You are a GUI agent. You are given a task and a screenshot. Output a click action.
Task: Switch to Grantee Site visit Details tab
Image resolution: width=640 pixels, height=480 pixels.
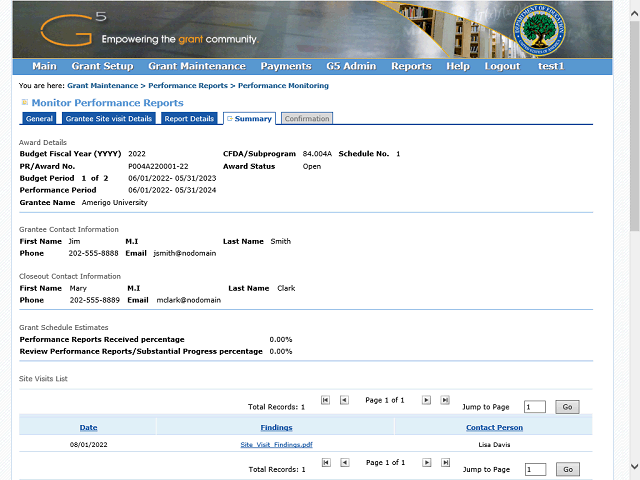click(x=109, y=119)
